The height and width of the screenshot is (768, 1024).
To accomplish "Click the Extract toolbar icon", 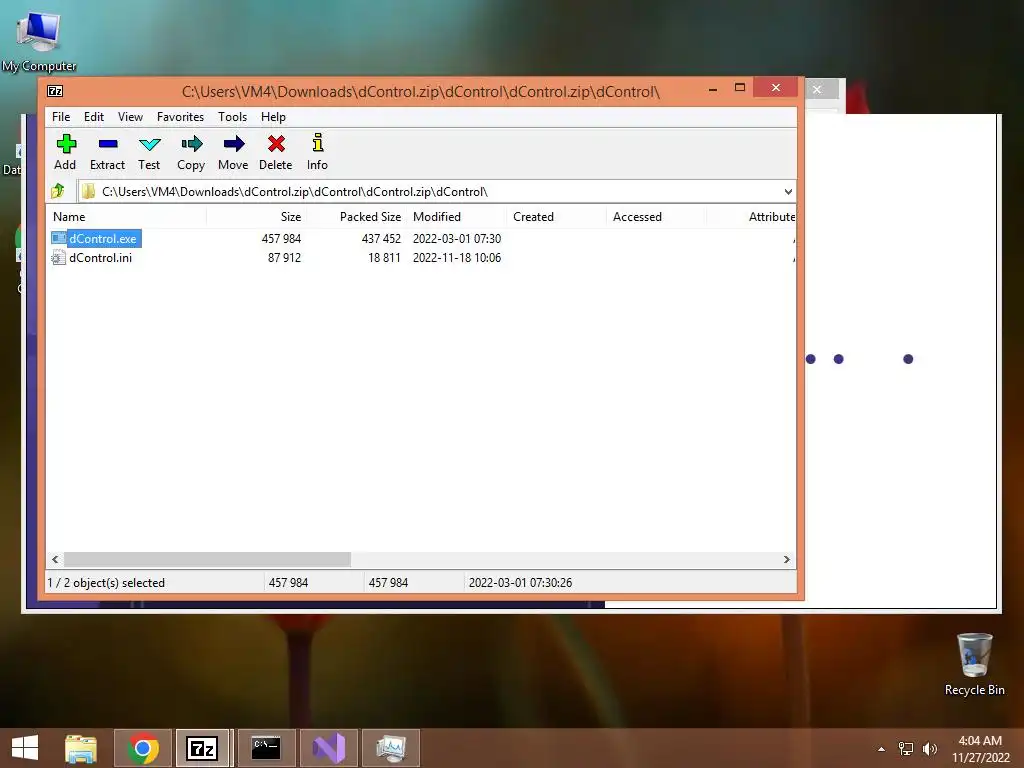I will pos(108,144).
